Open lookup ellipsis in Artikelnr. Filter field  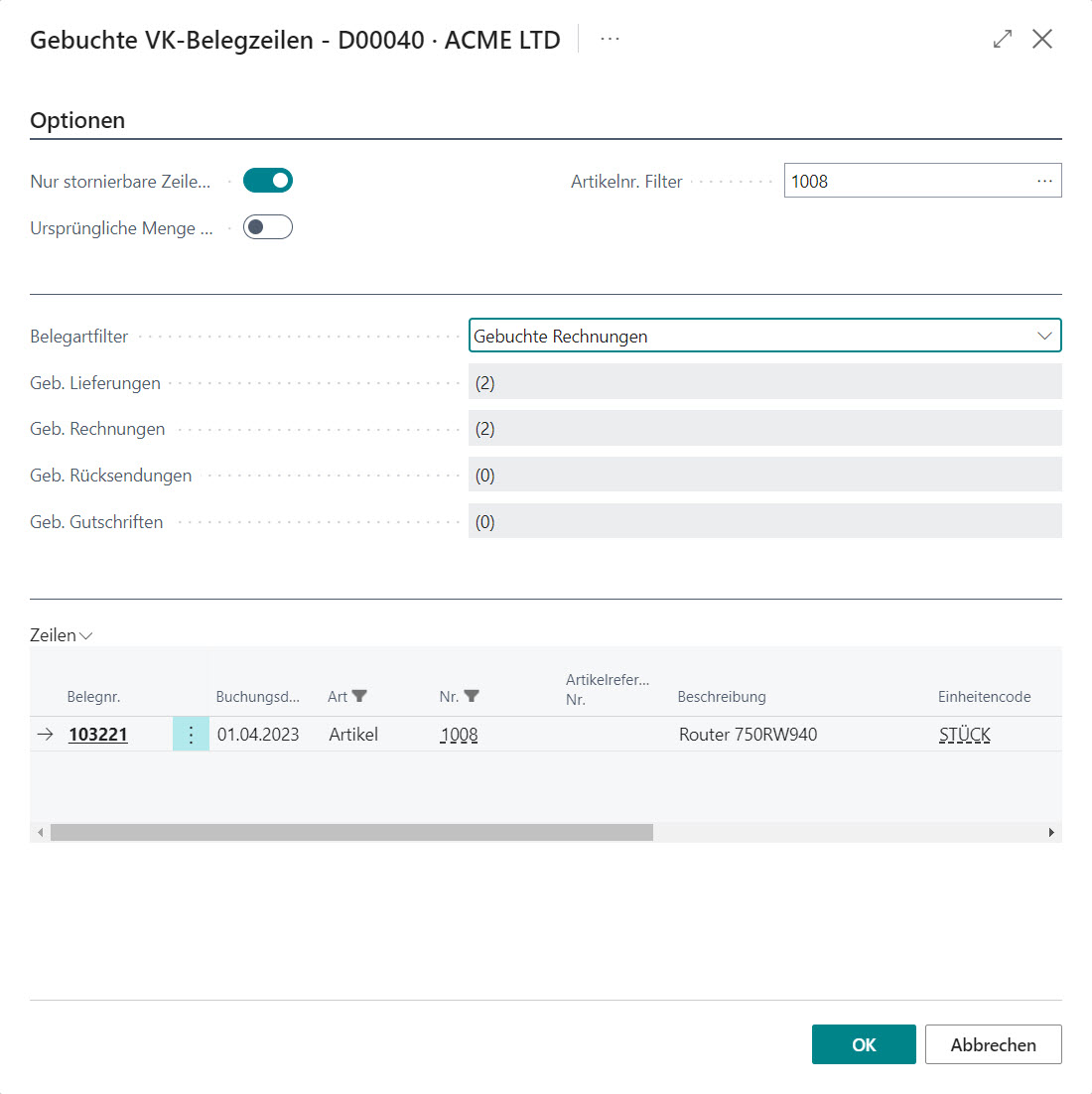point(1044,181)
